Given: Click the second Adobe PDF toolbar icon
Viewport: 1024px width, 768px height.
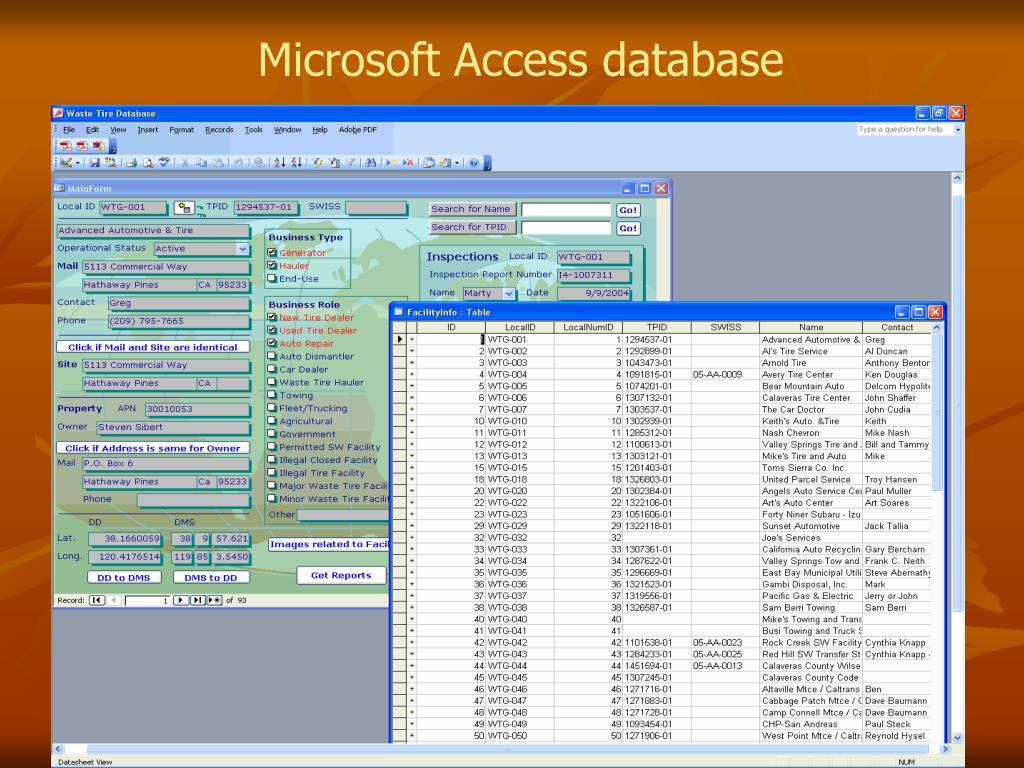Looking at the screenshot, I should point(82,146).
